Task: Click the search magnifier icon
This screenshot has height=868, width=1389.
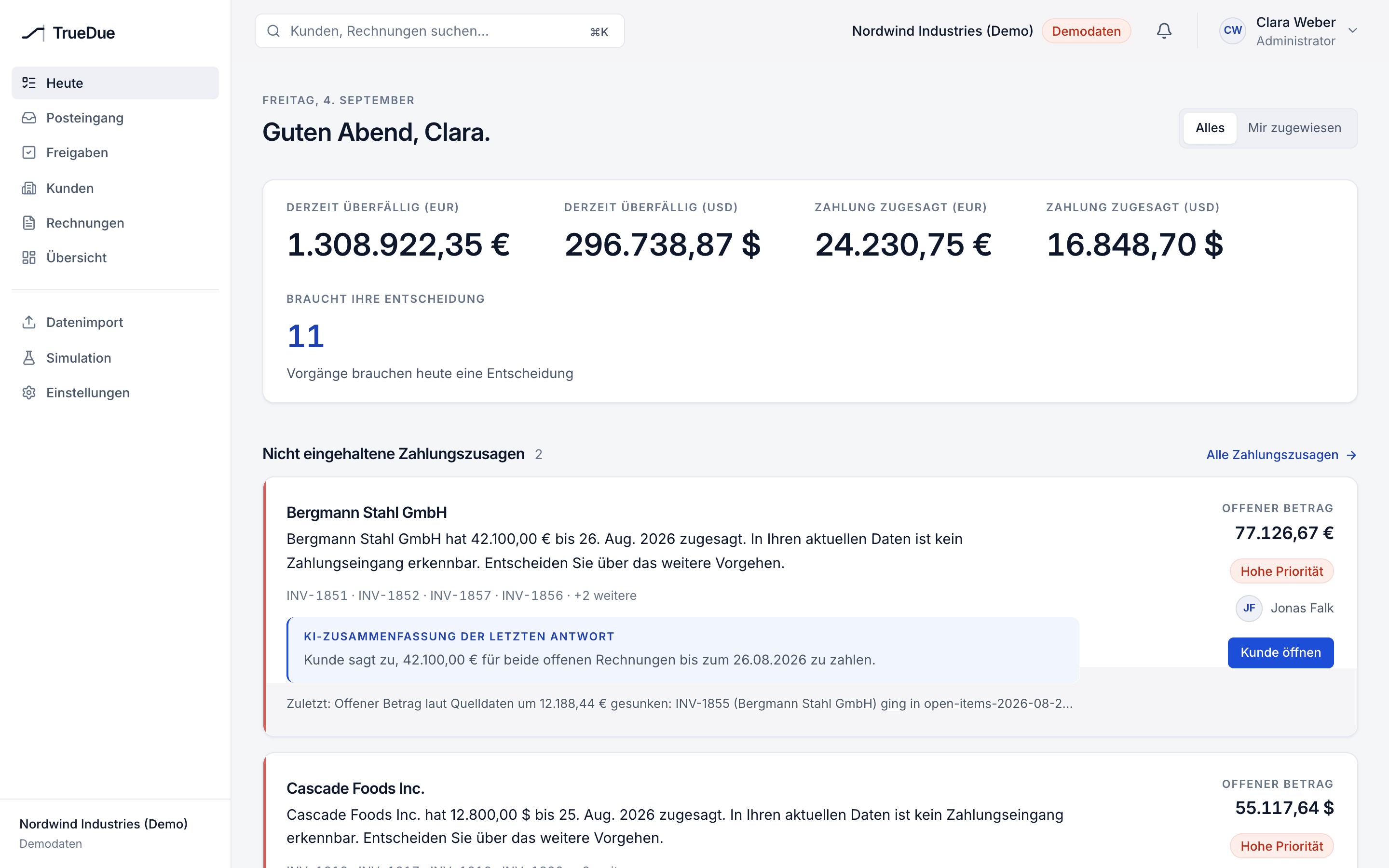Action: point(274,31)
